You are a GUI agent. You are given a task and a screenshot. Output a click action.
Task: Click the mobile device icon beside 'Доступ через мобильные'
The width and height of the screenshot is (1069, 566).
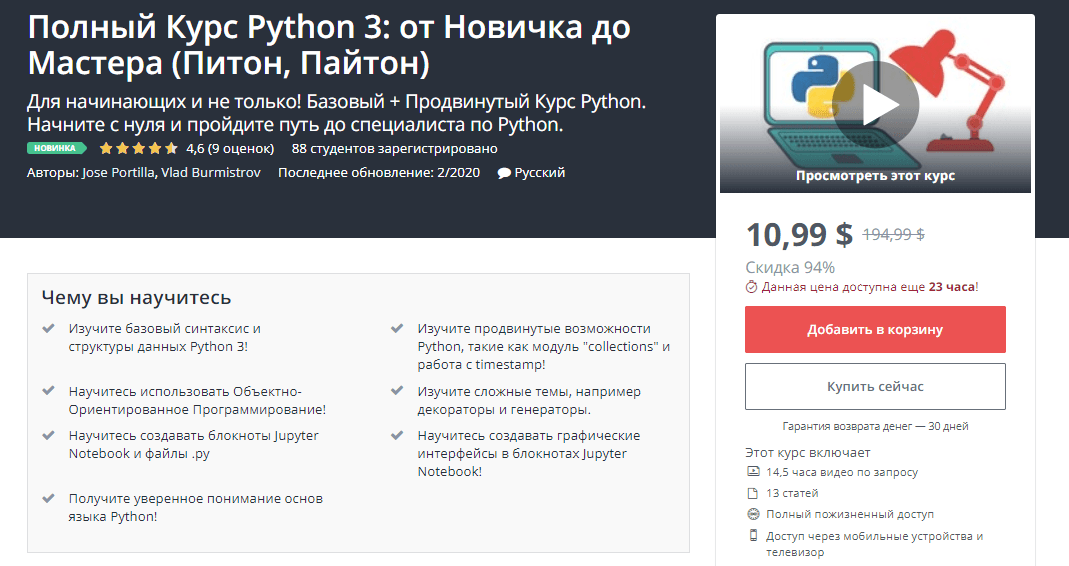coord(753,535)
